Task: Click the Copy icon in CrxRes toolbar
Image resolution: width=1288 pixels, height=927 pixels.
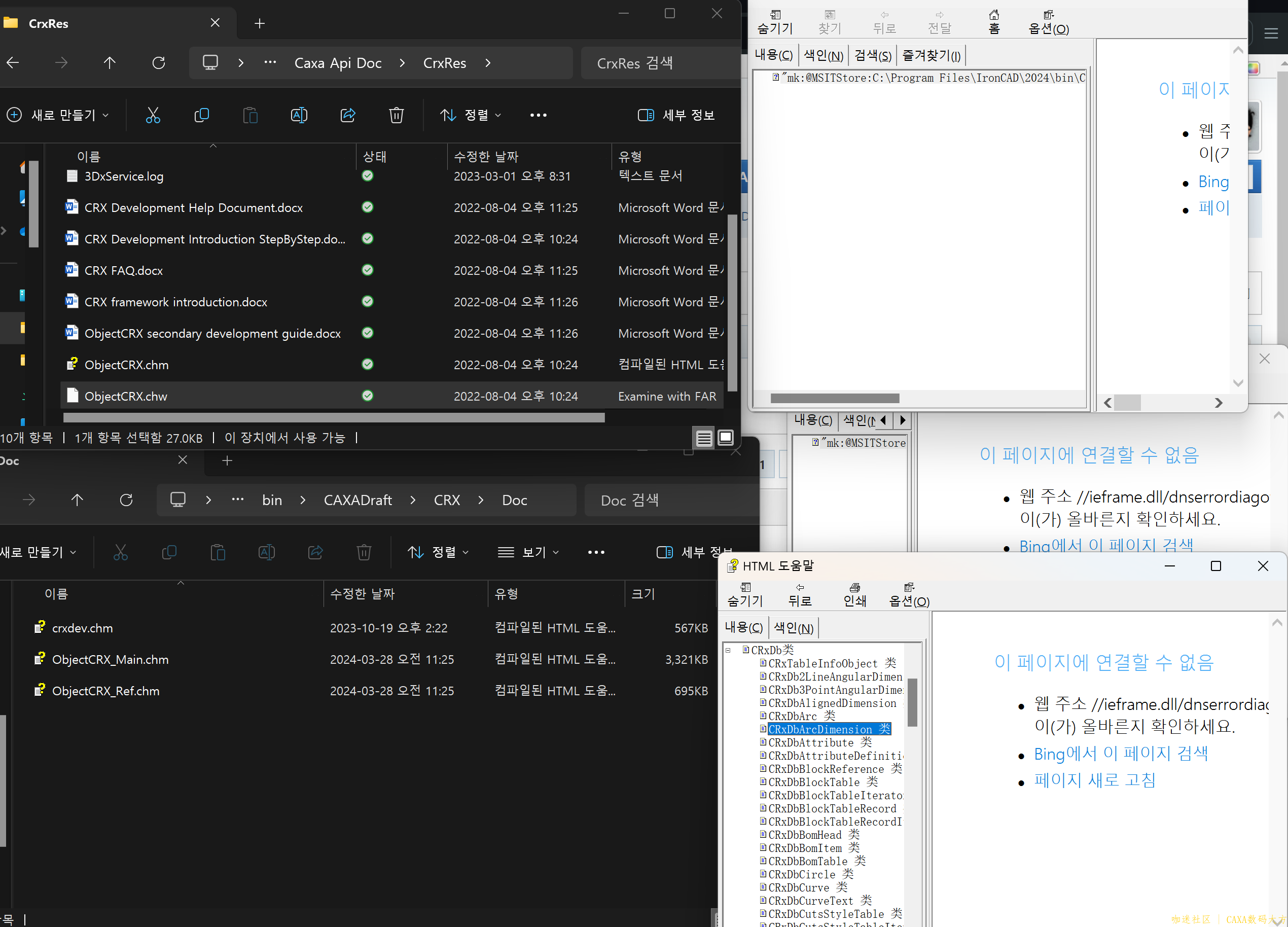Action: click(x=202, y=115)
